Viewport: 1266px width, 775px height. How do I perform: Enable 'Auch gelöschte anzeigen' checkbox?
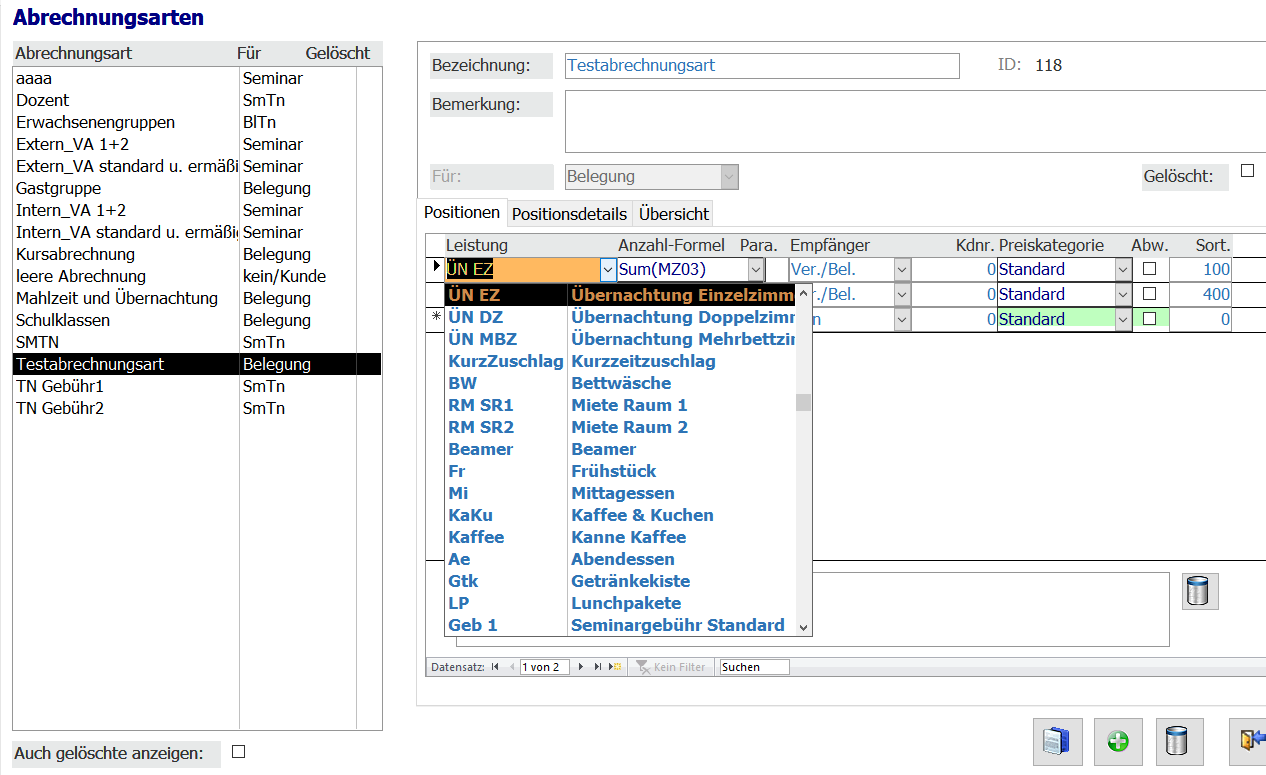(238, 752)
